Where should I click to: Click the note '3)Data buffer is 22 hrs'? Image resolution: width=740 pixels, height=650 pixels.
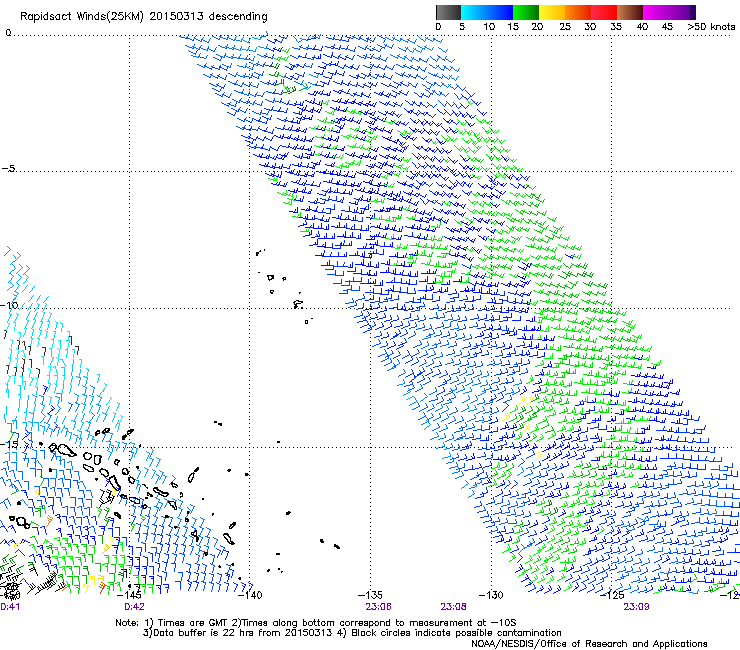tap(237, 633)
